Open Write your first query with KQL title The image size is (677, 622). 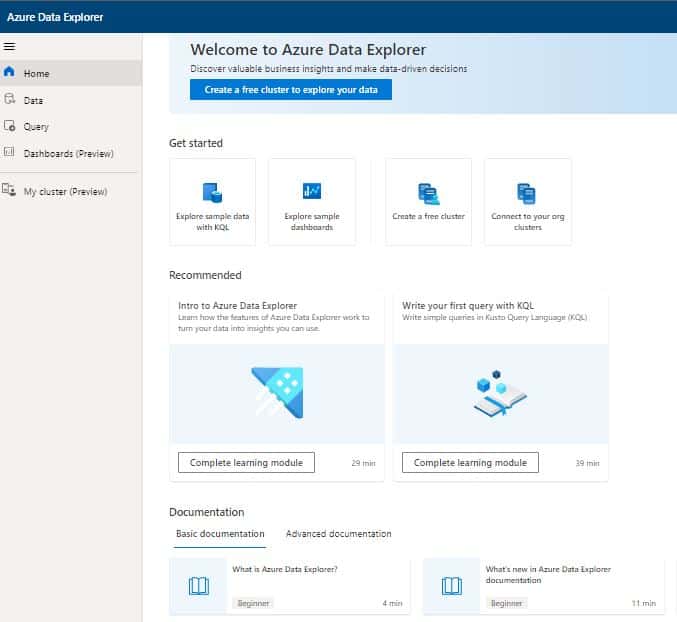tap(468, 306)
